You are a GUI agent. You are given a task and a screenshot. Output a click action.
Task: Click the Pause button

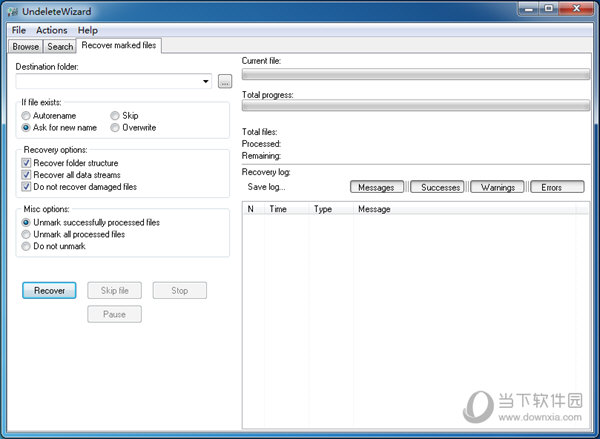tap(114, 314)
